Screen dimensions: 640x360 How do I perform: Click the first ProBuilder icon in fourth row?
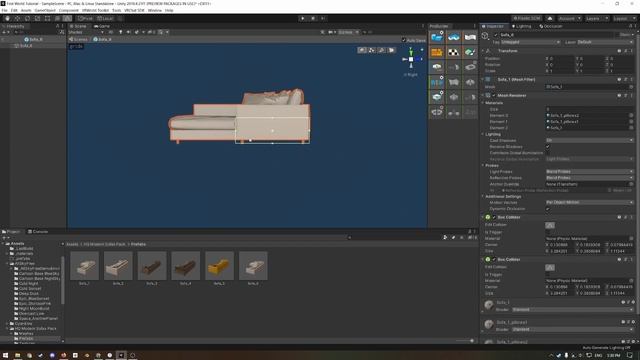(x=437, y=82)
